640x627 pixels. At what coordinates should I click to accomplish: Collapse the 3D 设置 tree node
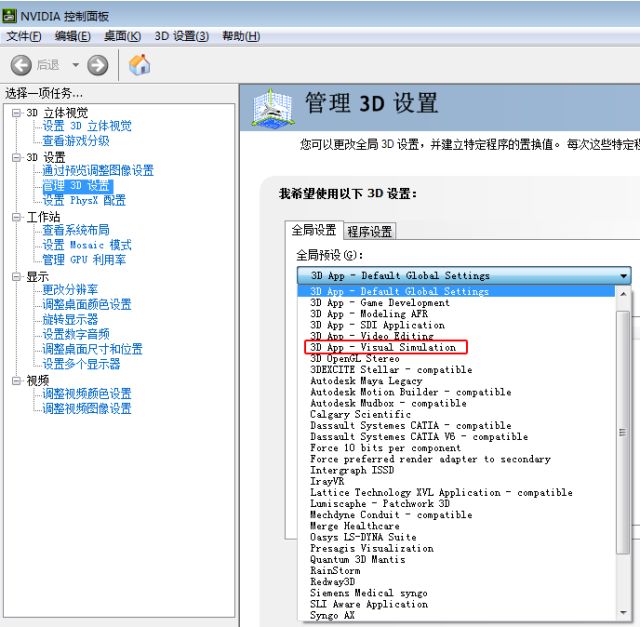point(16,157)
